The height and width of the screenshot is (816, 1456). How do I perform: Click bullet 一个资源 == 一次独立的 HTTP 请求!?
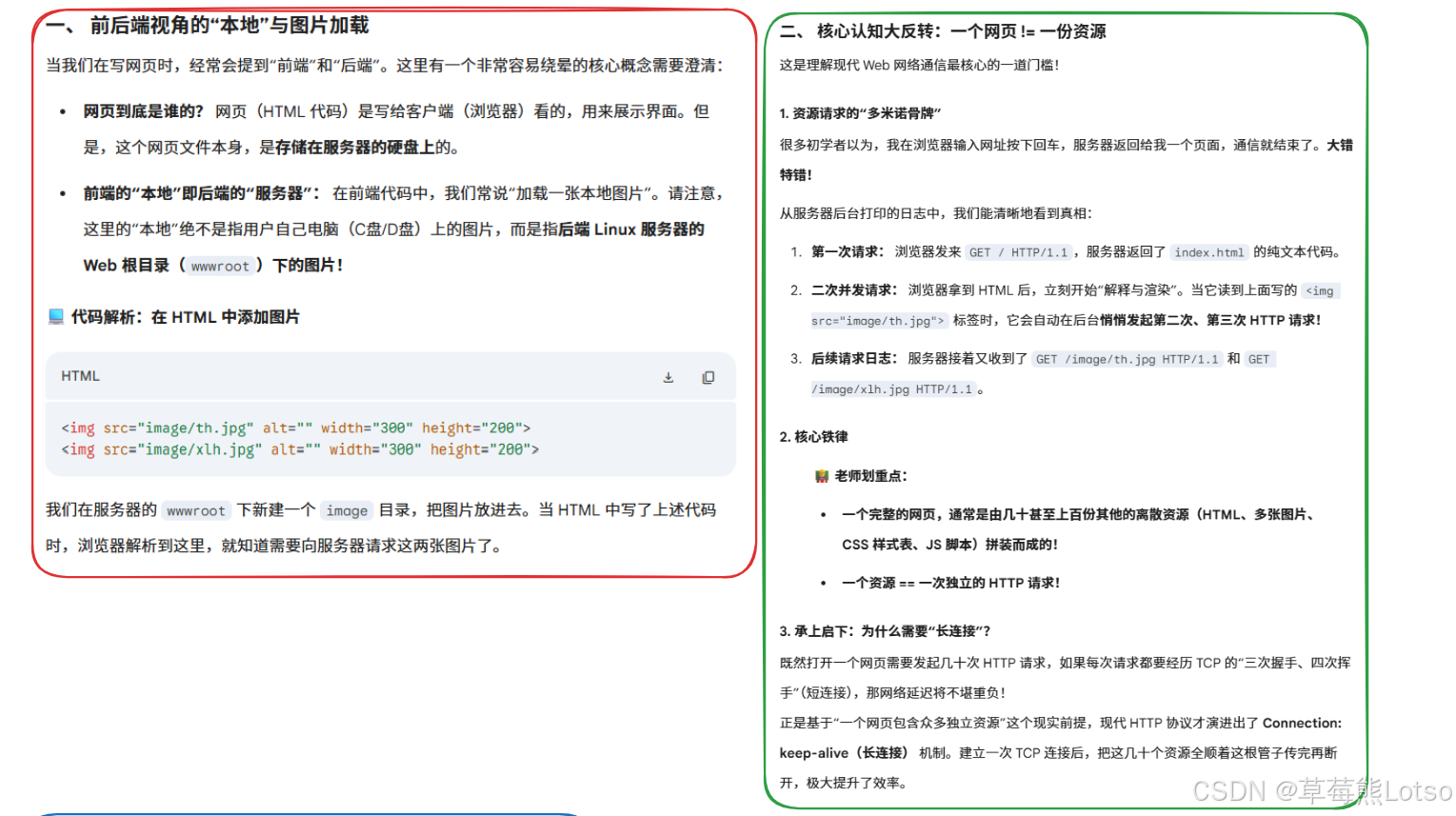(x=950, y=583)
